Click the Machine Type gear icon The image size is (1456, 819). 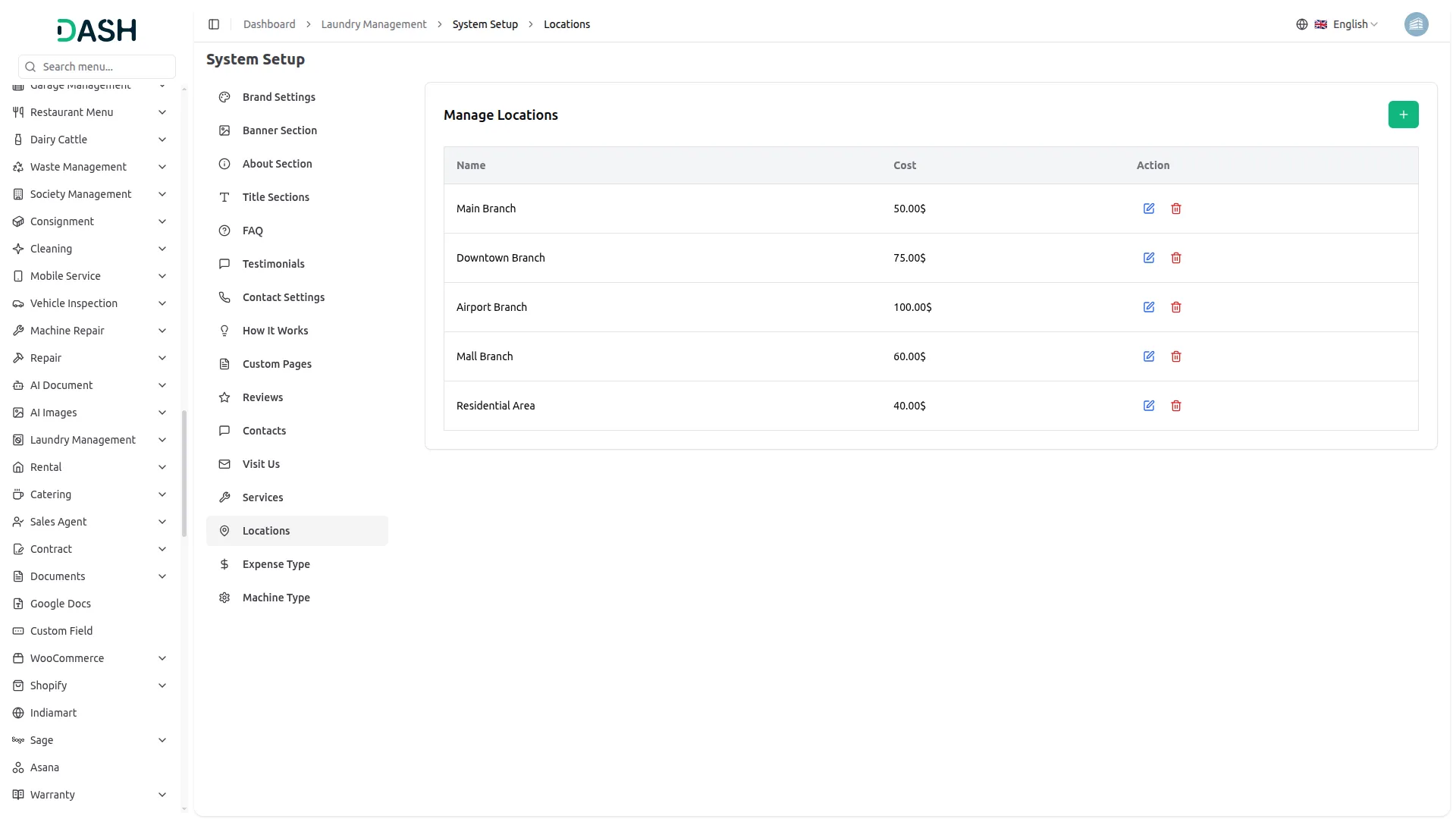pyautogui.click(x=224, y=598)
